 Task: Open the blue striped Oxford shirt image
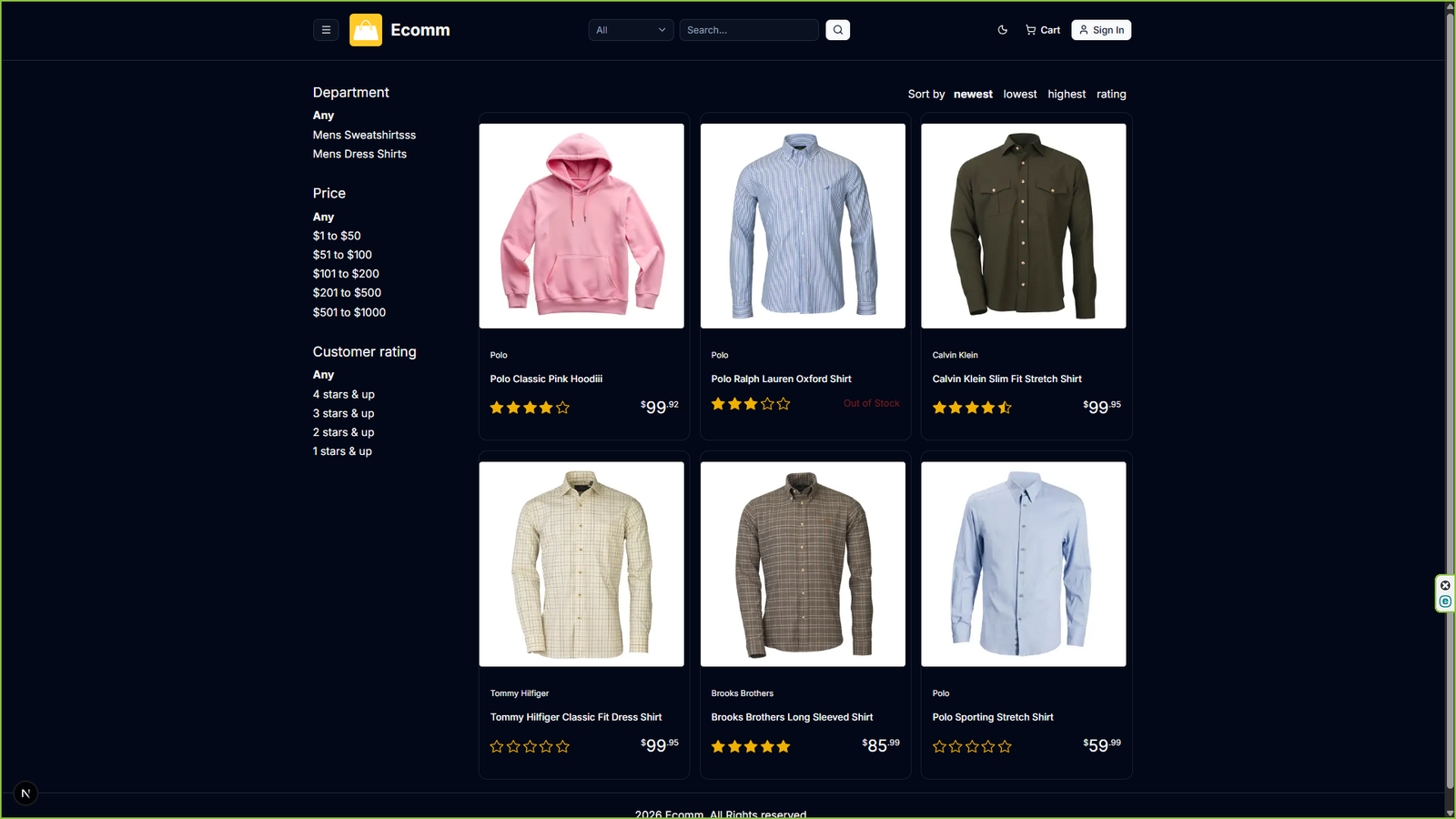tap(803, 226)
